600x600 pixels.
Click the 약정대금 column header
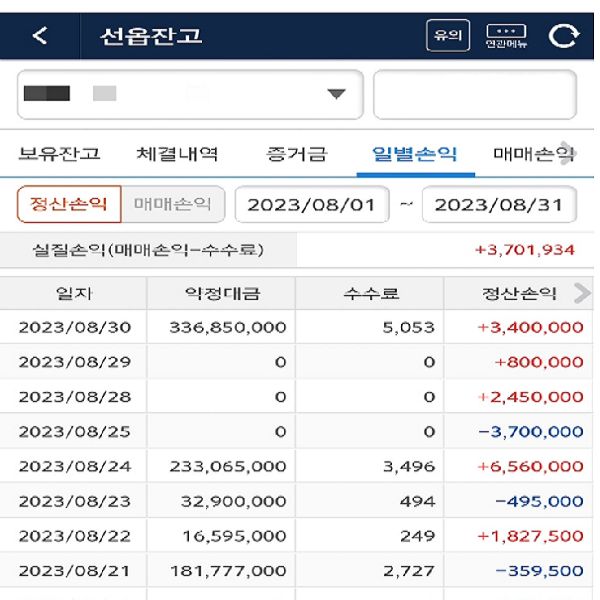point(221,293)
